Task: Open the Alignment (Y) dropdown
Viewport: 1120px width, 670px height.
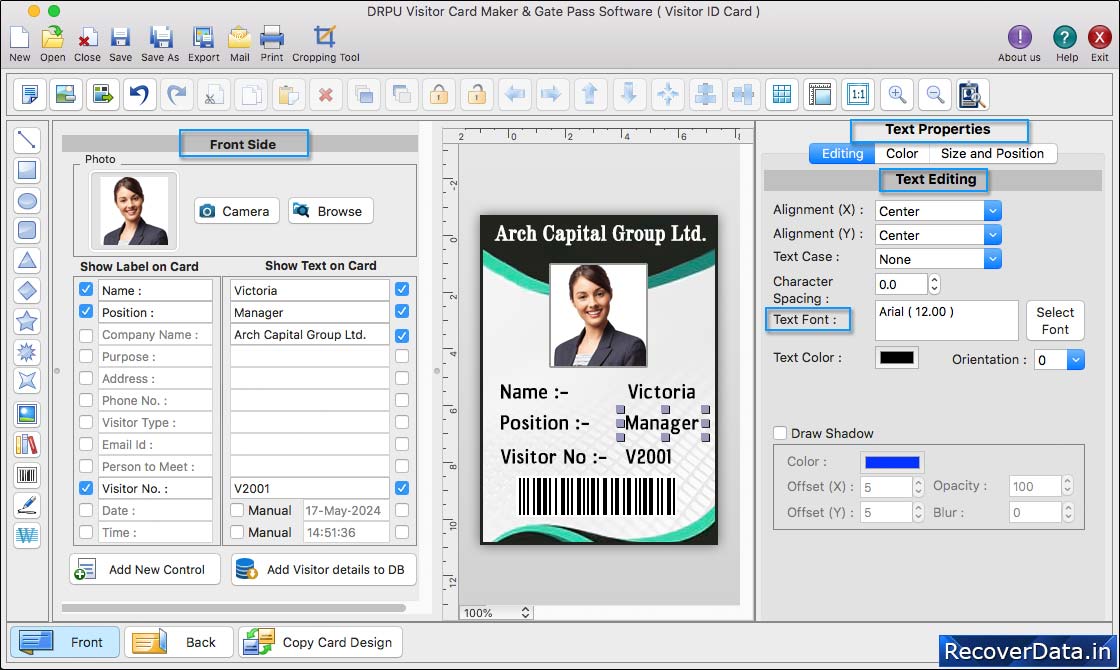Action: (992, 234)
